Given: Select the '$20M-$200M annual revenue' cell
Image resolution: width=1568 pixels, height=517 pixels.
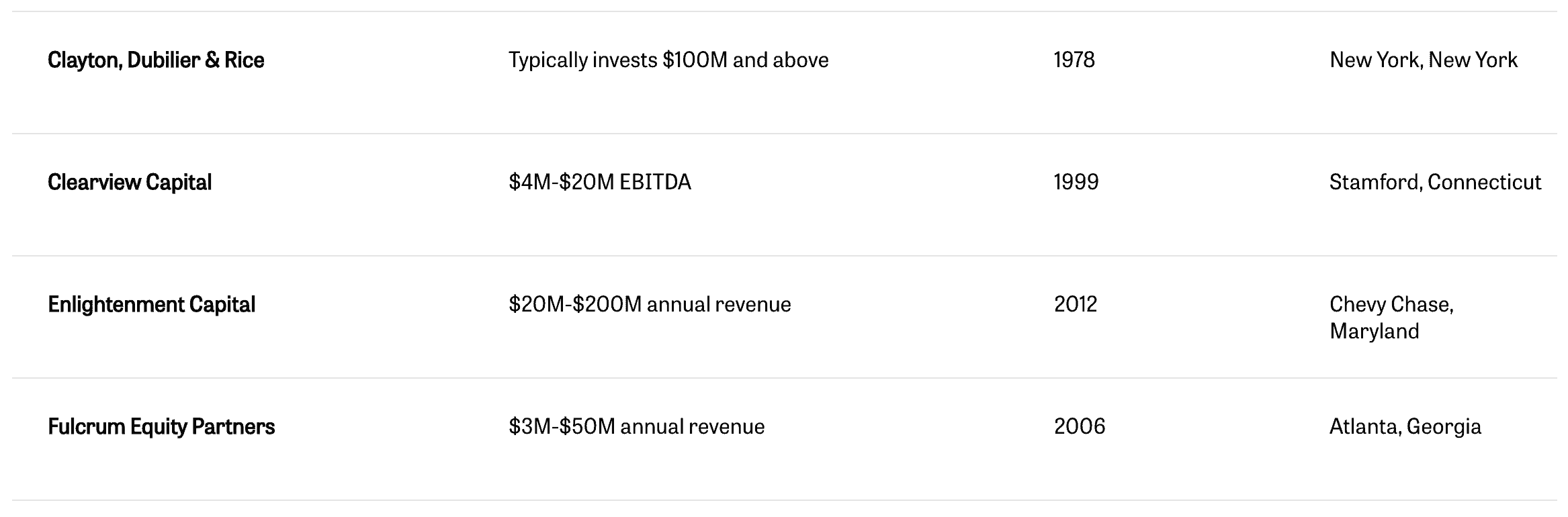Looking at the screenshot, I should tap(650, 305).
